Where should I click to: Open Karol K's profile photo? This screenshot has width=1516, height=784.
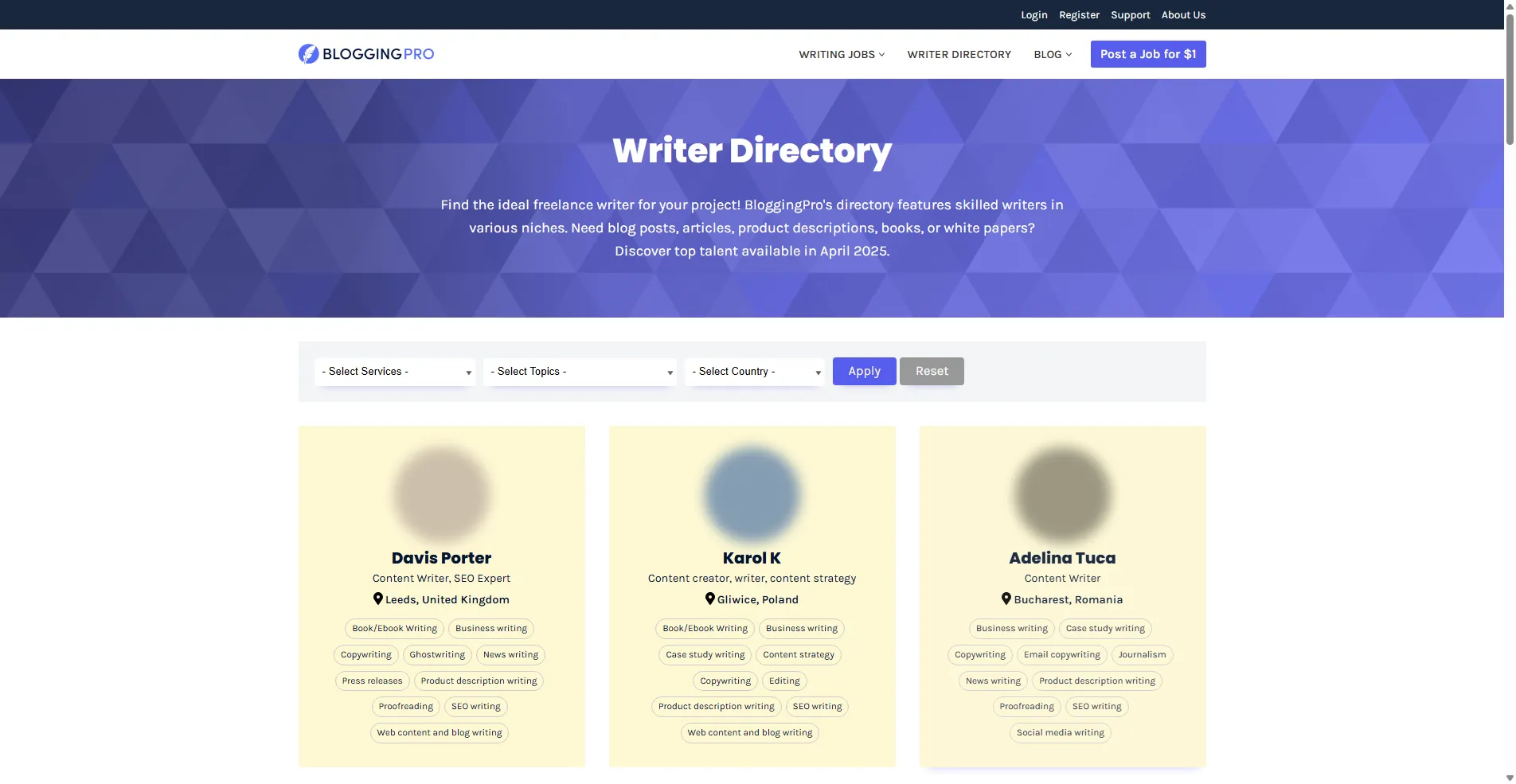tap(752, 493)
